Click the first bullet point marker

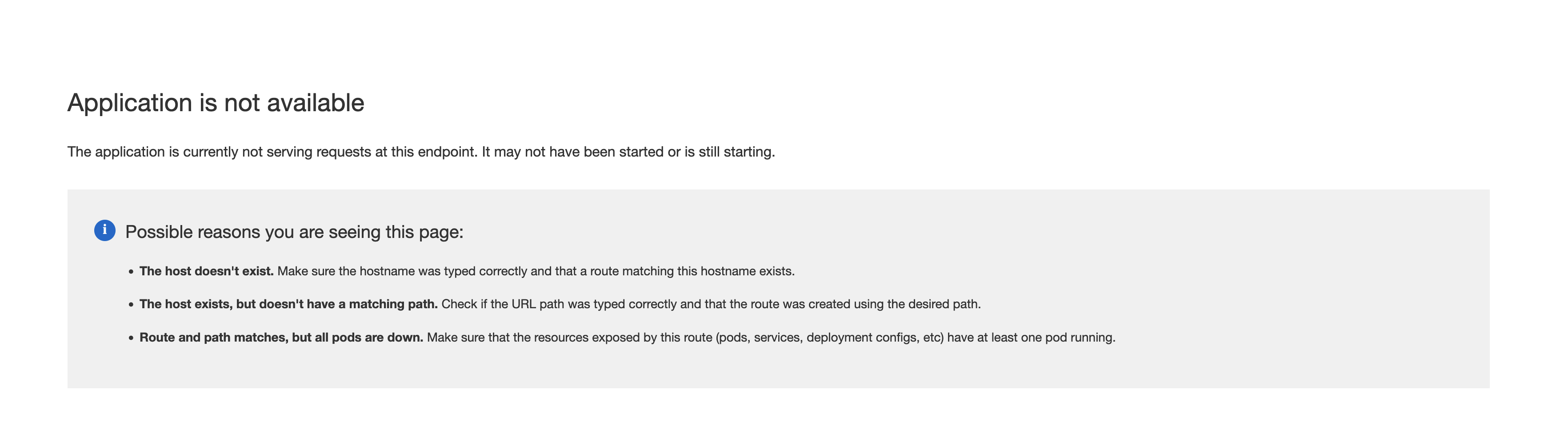[131, 272]
